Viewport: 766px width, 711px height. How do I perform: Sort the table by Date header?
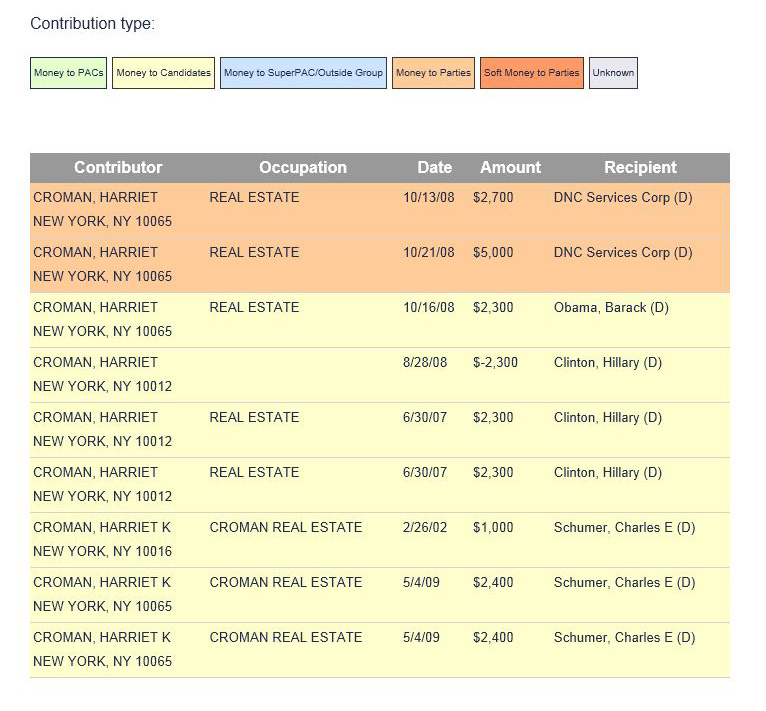435,168
